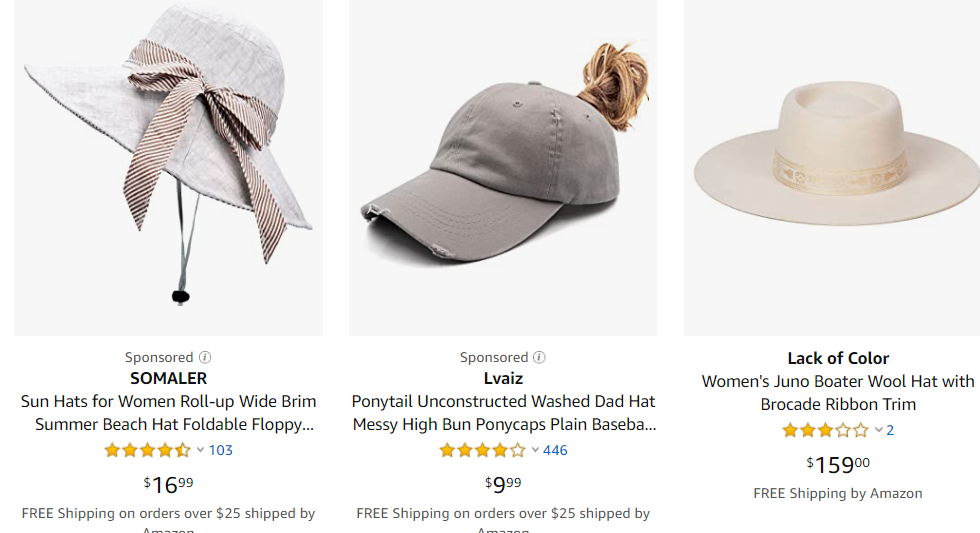Click the $16.99 price of SOMALER hat
This screenshot has width=980, height=533.
pyautogui.click(x=168, y=484)
